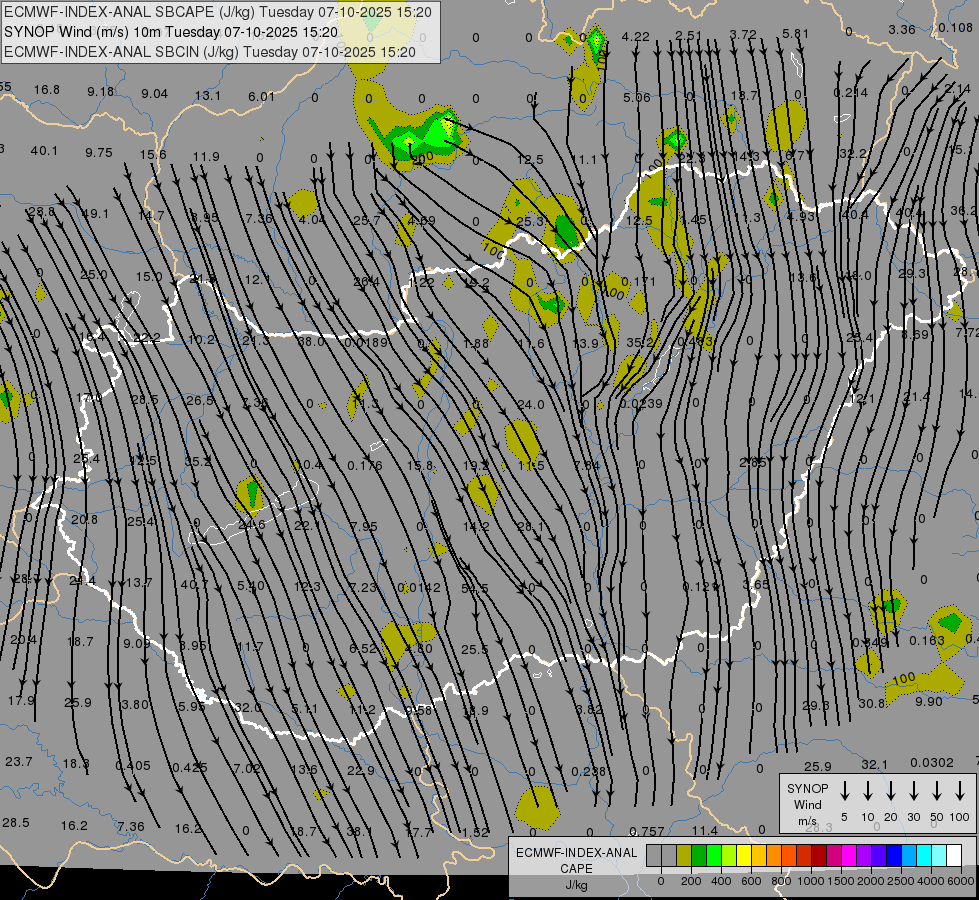
Task: Click the SBCAPE layer title line
Action: (219, 12)
